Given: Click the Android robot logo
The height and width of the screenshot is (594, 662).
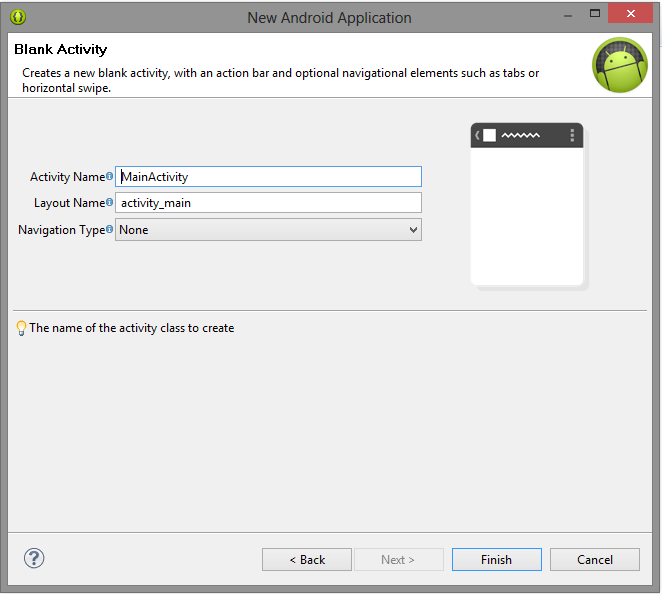Looking at the screenshot, I should (619, 65).
